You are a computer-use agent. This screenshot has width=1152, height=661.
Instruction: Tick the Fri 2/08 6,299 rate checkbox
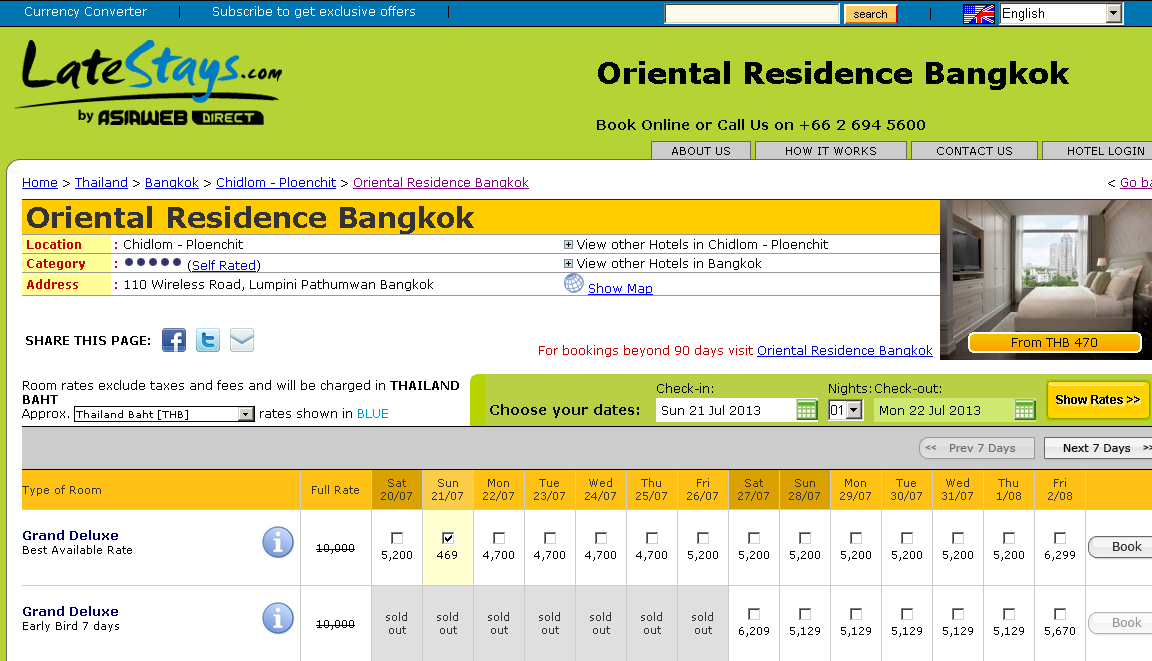(1060, 538)
